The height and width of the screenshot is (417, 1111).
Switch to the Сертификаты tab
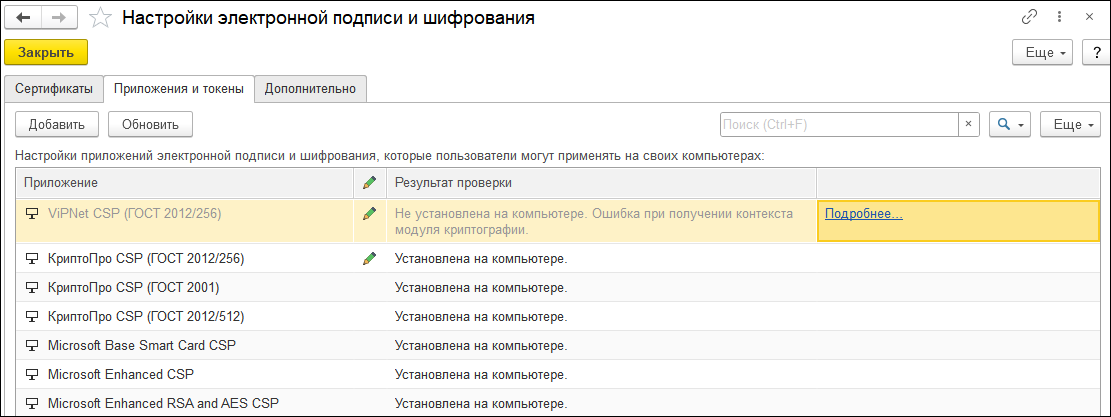click(54, 89)
